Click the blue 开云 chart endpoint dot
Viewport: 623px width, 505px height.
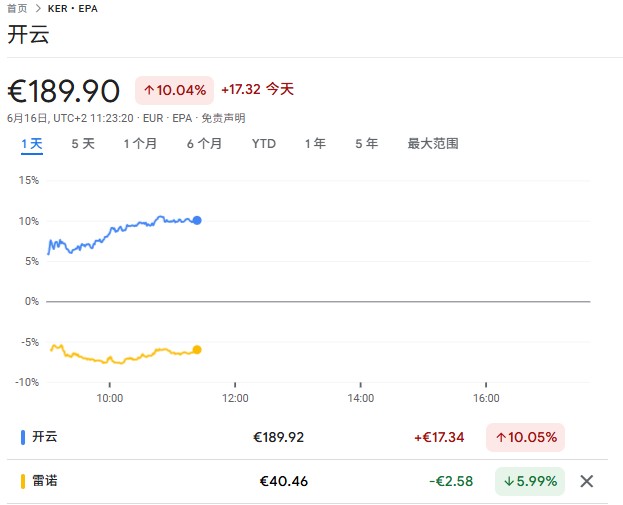click(197, 221)
